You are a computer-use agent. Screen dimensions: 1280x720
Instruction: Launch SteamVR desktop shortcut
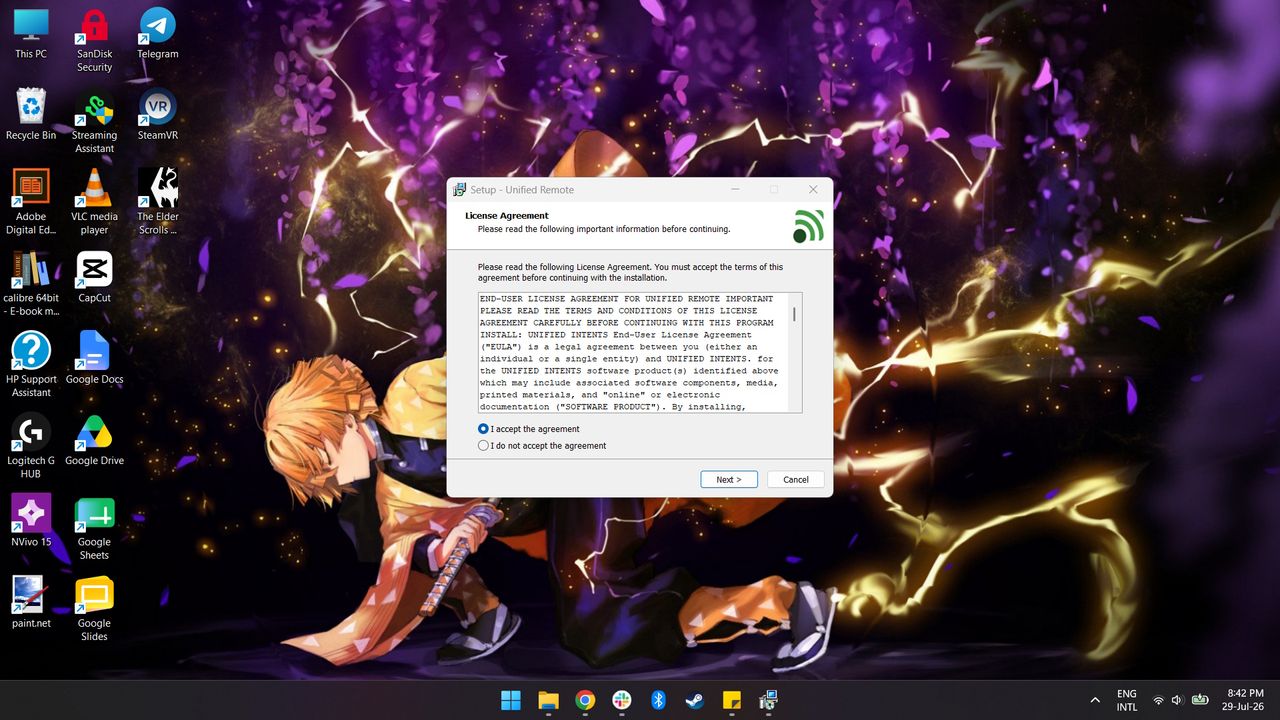pos(157,114)
